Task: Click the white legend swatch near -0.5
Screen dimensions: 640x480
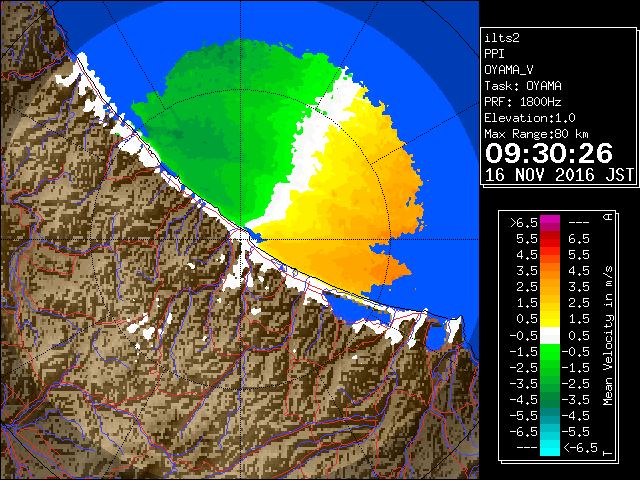Action: (x=550, y=336)
